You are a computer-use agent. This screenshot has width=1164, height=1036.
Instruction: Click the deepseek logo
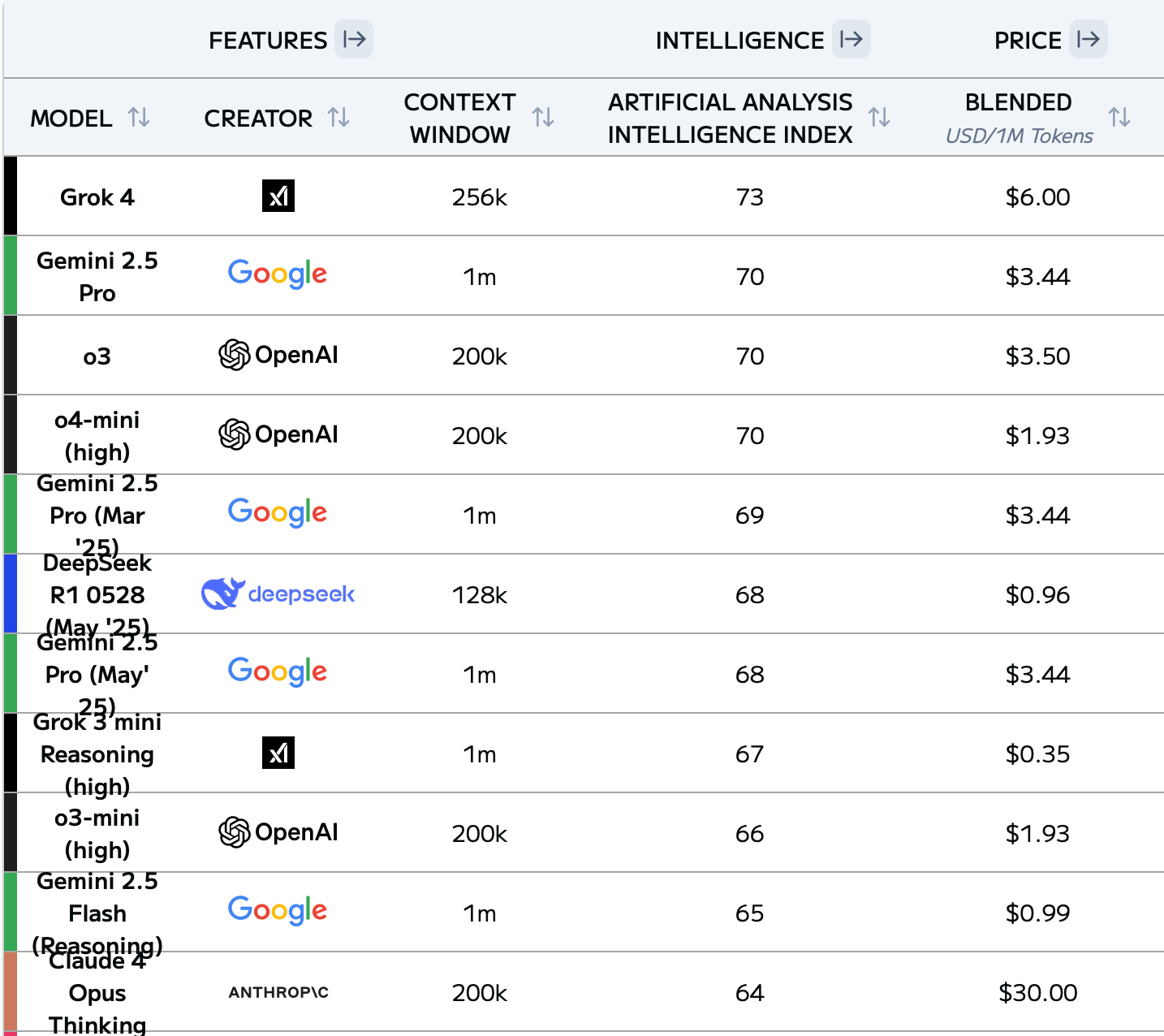click(x=278, y=594)
